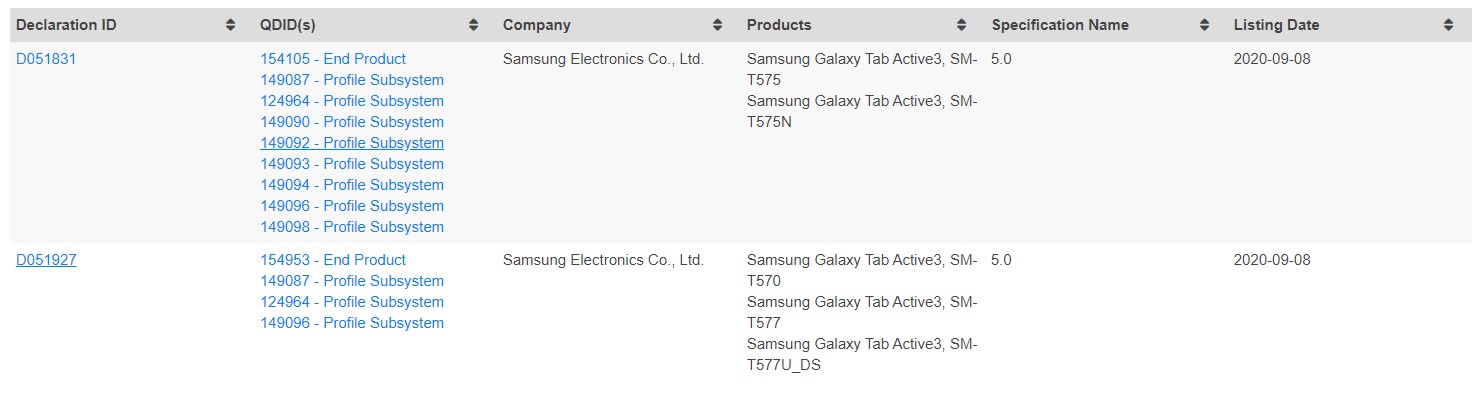
Task: Sort by Specification Name arrow icon
Action: tap(1205, 25)
